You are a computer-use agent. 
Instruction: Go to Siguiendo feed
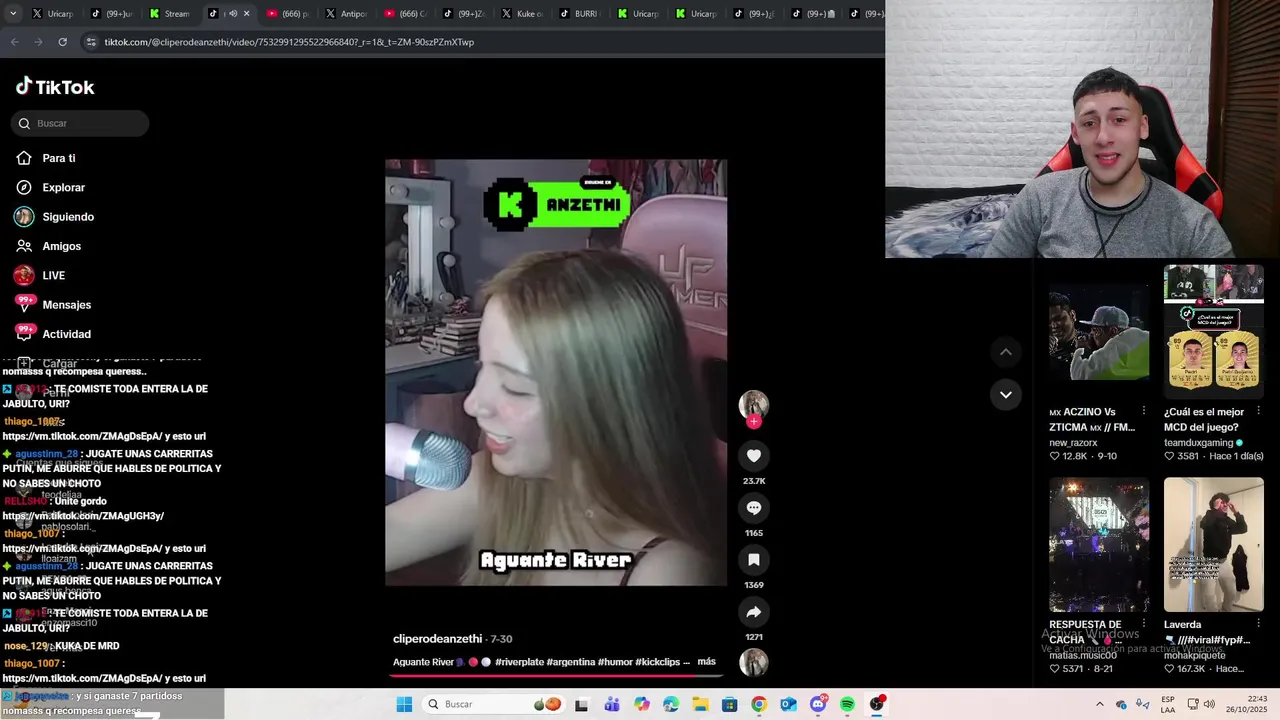pos(55,217)
